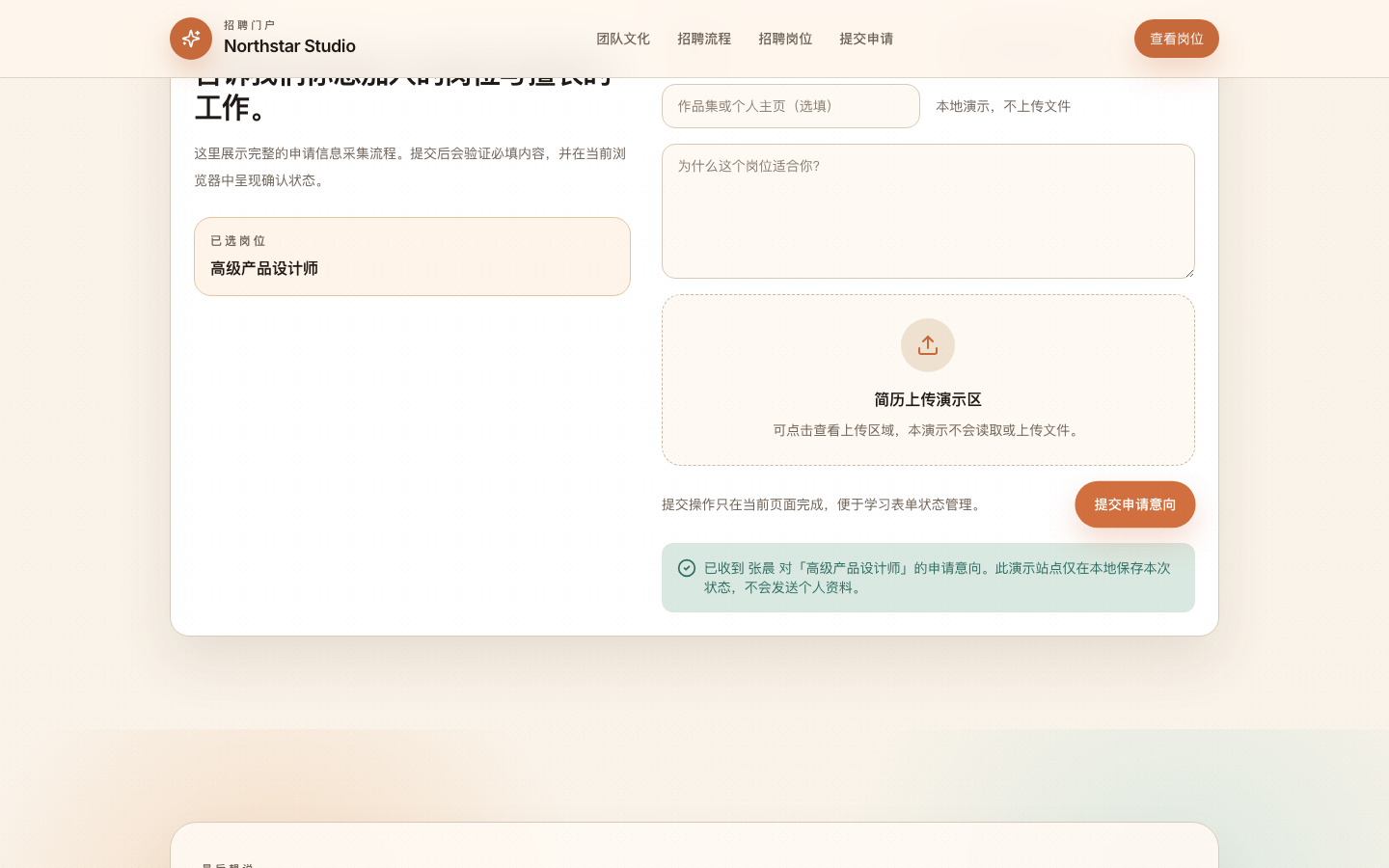Click the Northstar Studio sparkle logo icon
This screenshot has height=868, width=1389.
tap(191, 39)
